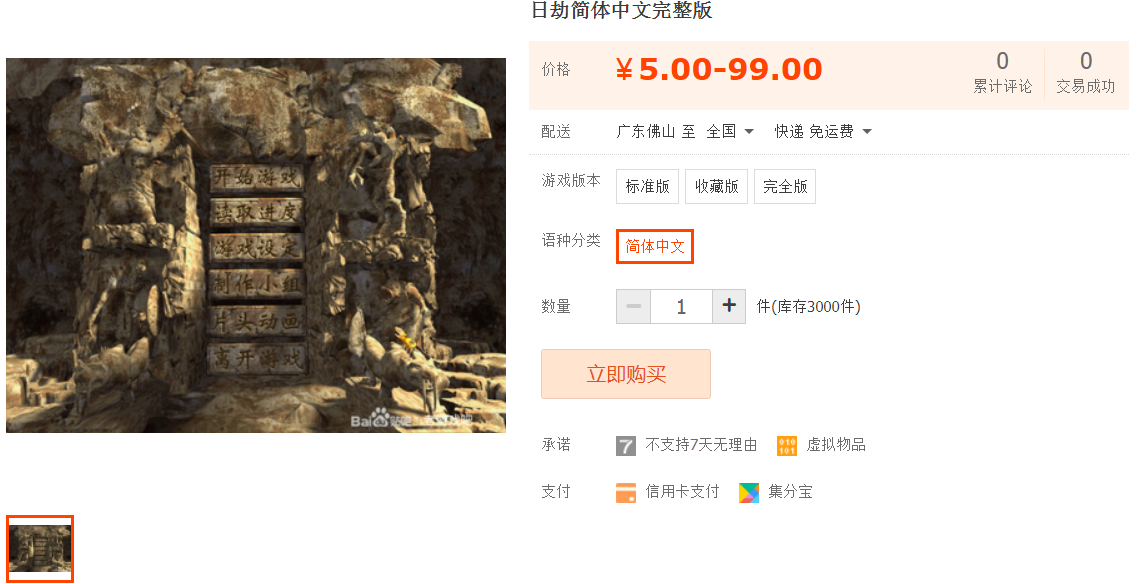Click the 立即购买 buy now button
1139x584 pixels.
(x=625, y=374)
